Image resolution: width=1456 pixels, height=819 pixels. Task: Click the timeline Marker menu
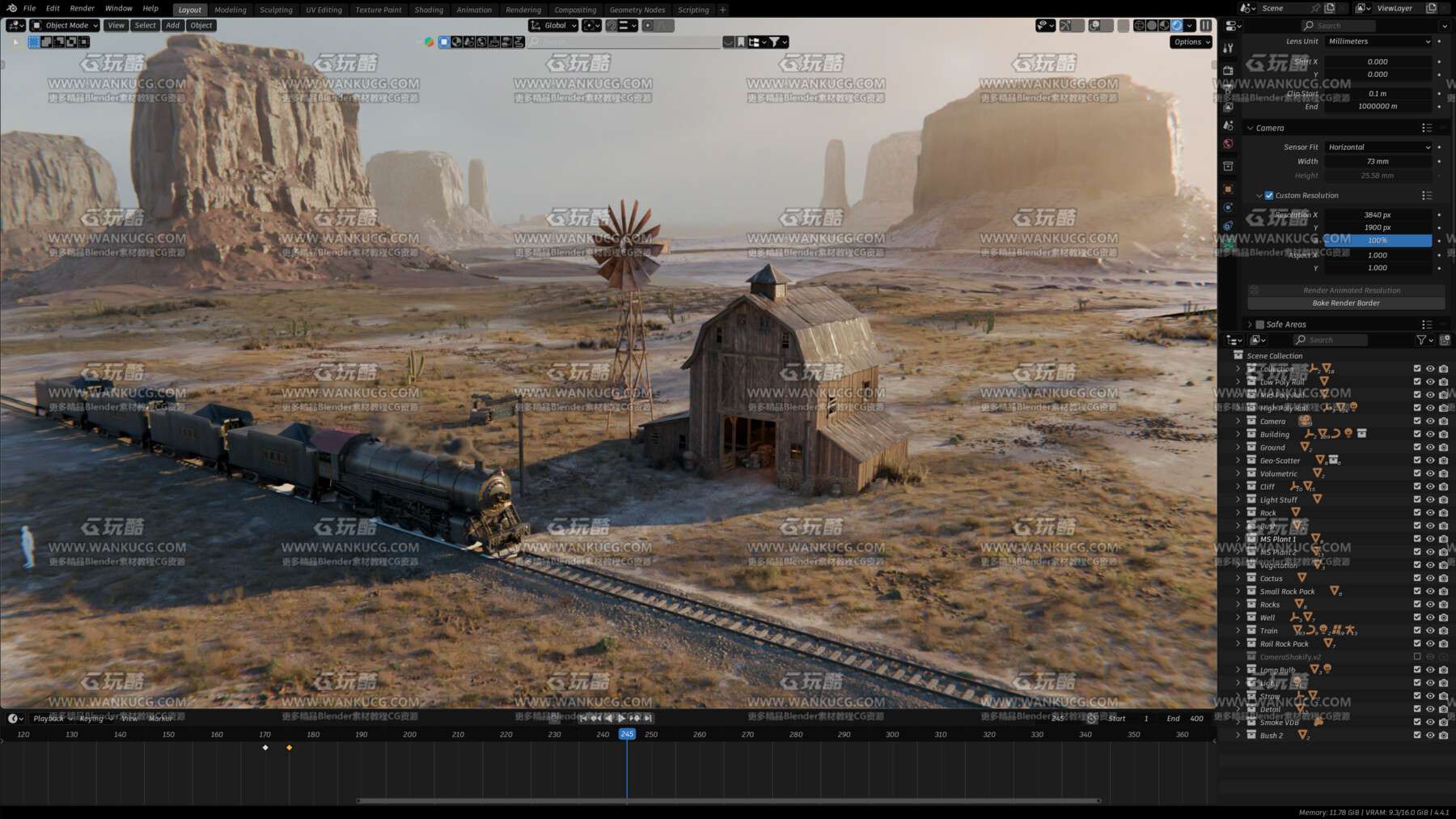tap(160, 719)
